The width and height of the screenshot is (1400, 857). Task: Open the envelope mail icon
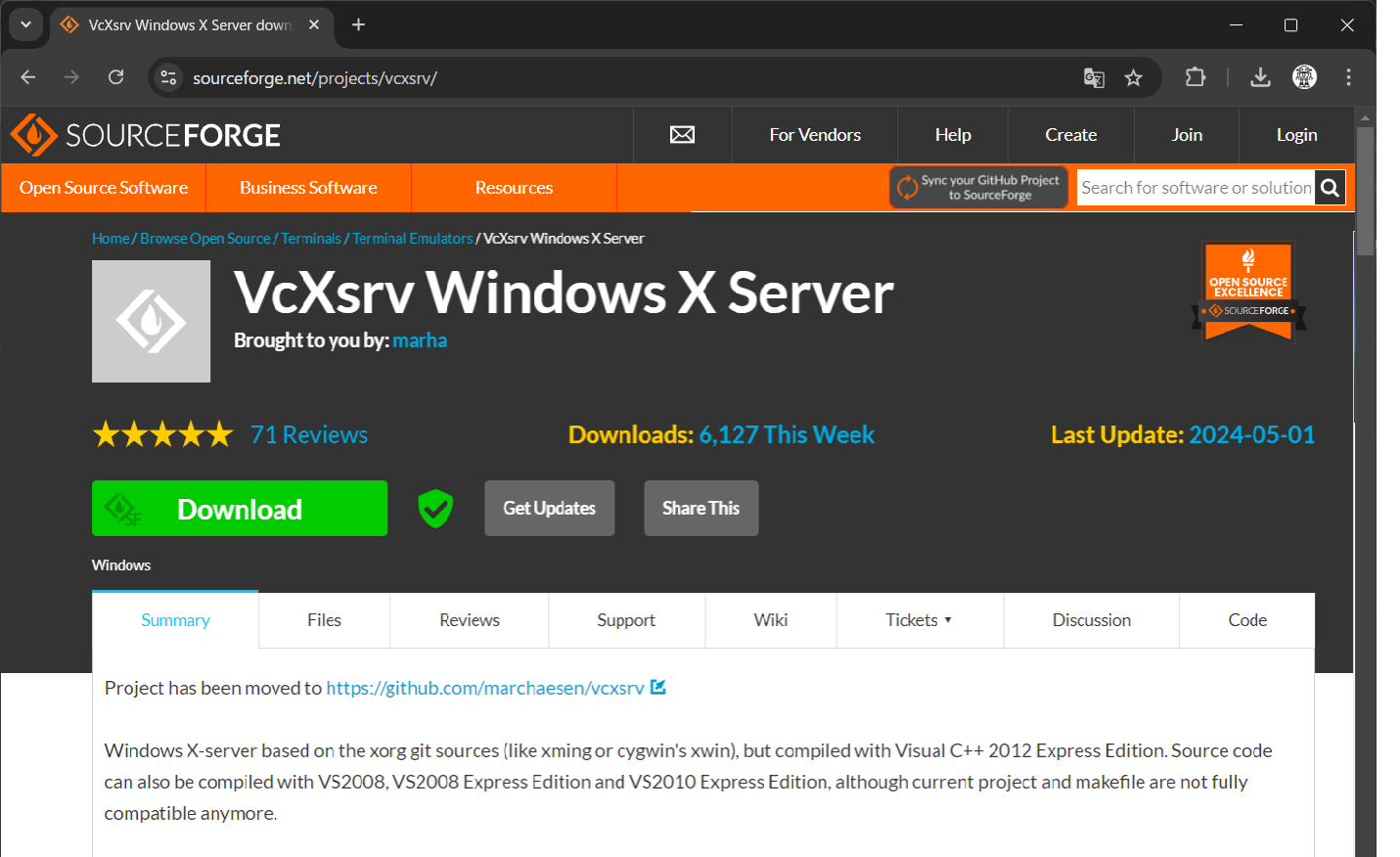click(682, 135)
